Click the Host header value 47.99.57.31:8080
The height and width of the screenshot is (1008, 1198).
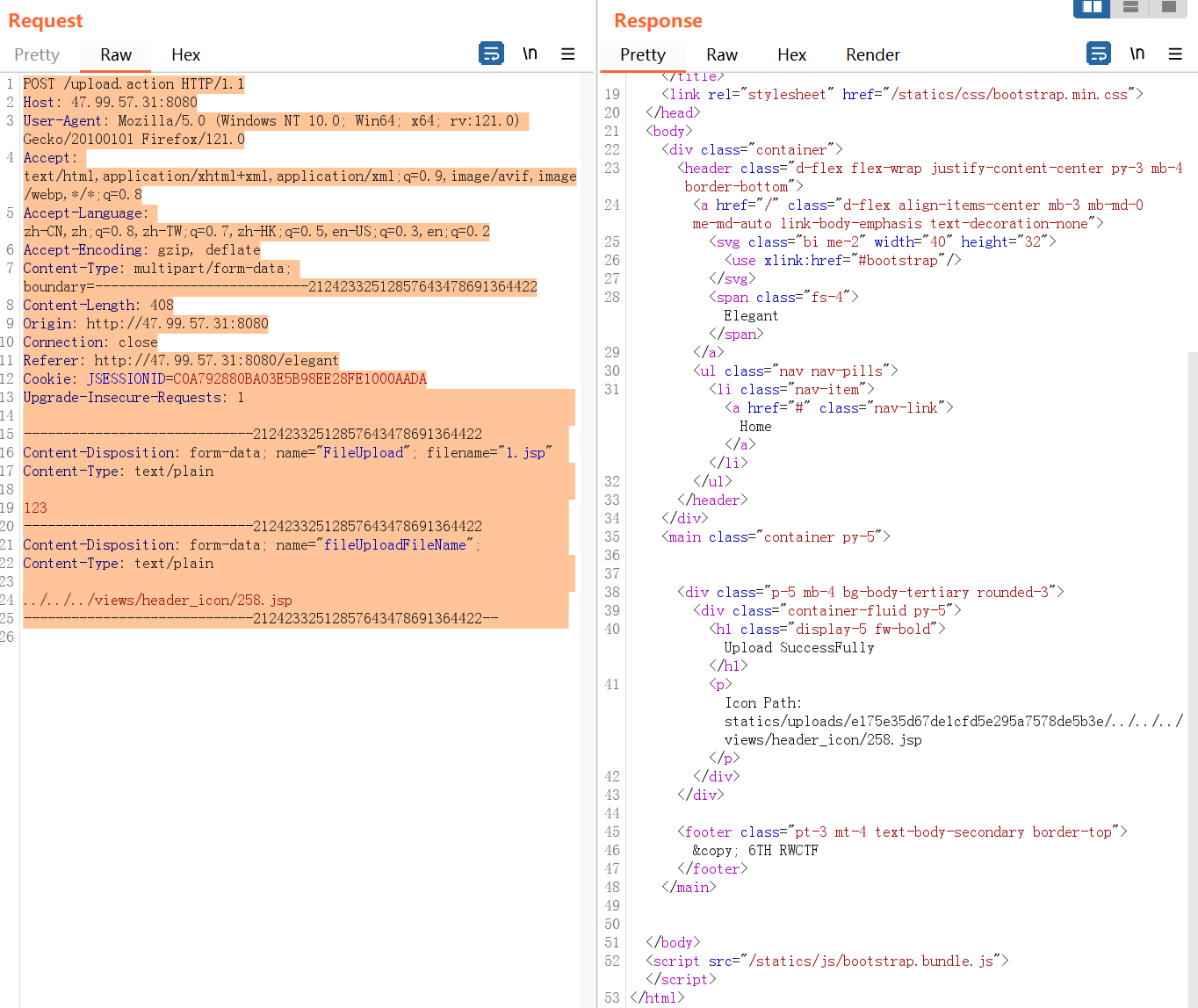coord(134,103)
